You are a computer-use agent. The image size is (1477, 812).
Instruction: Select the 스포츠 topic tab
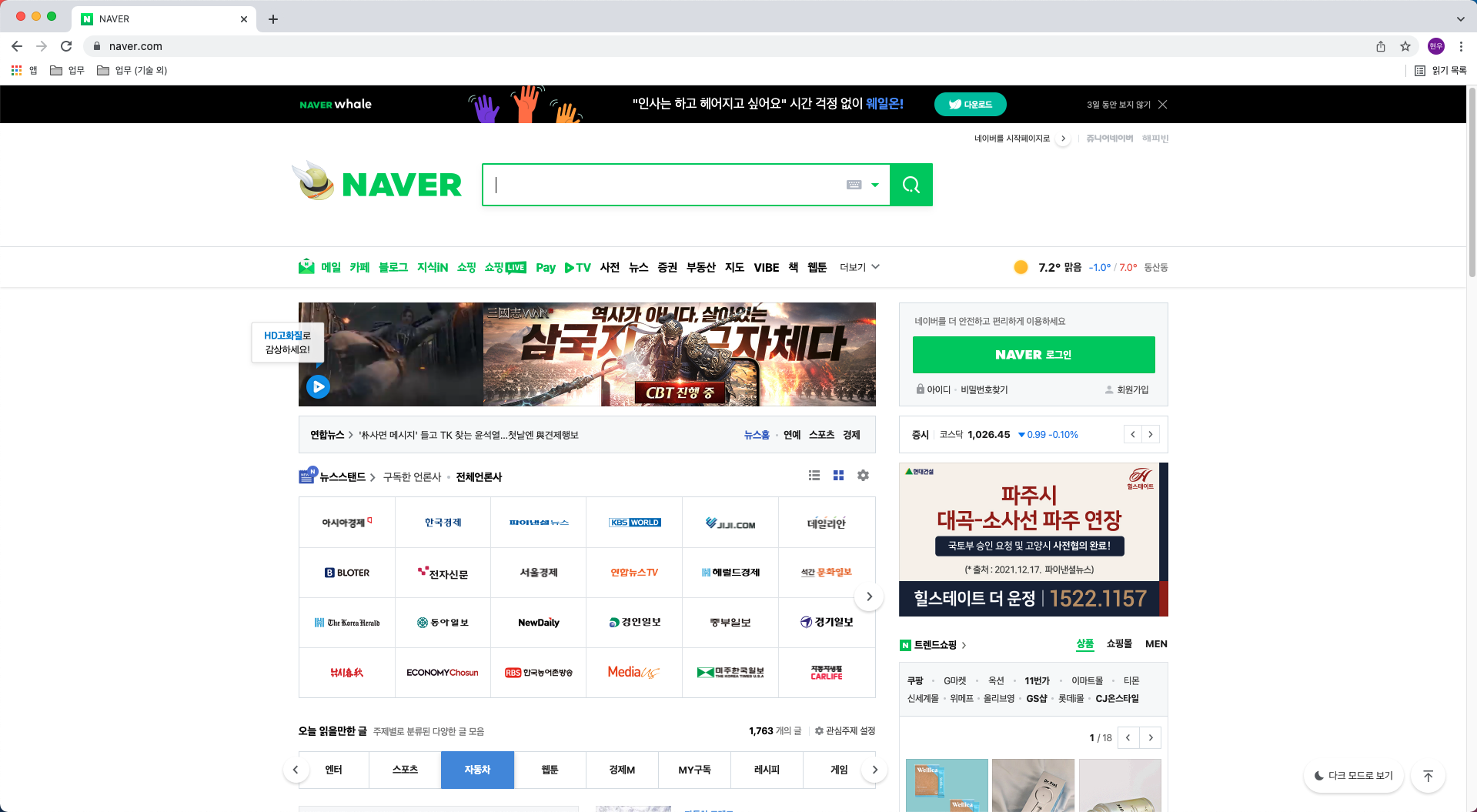pos(405,770)
